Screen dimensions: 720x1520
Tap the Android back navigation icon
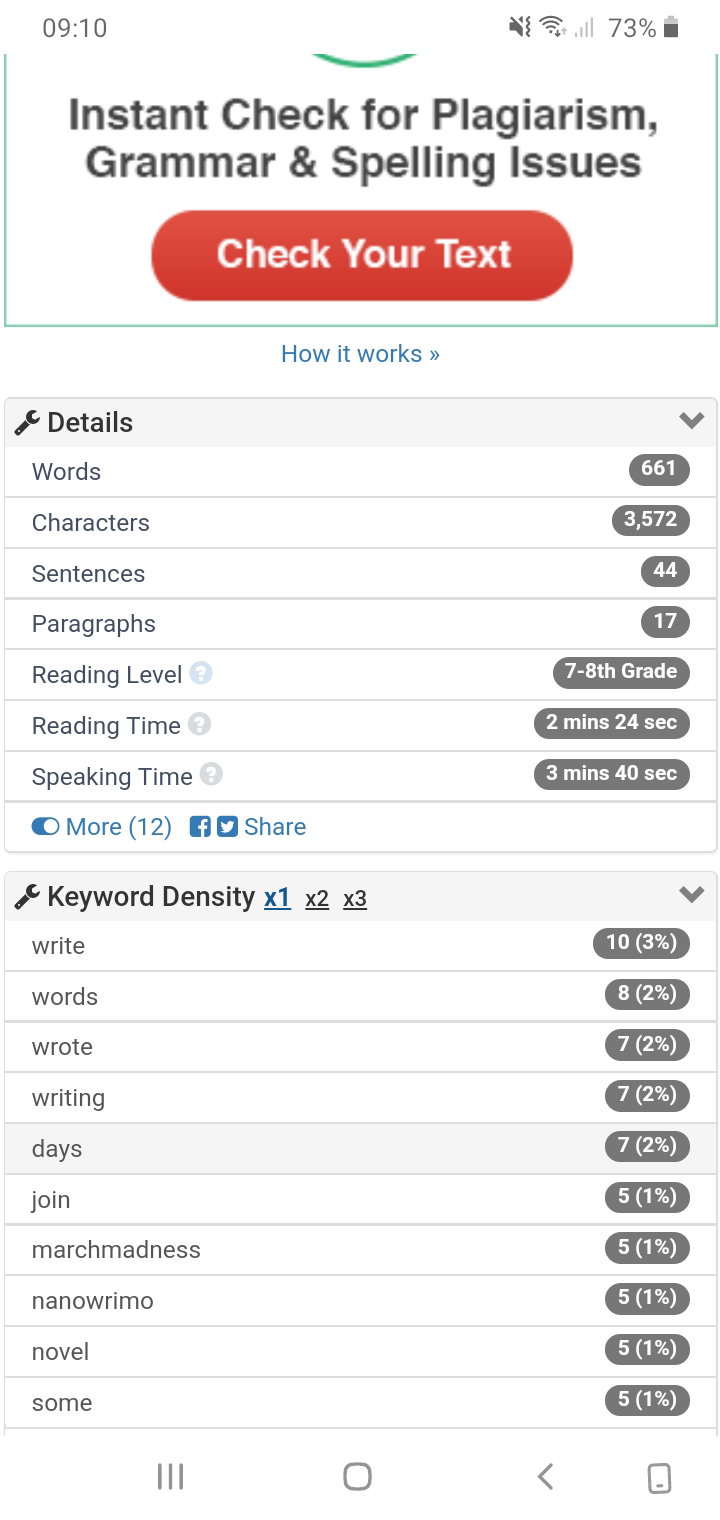pyautogui.click(x=545, y=1476)
